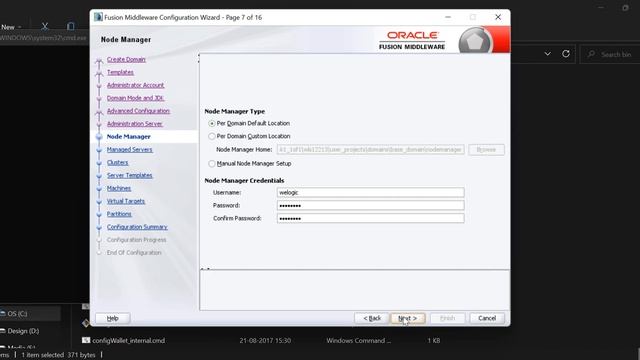Navigate to Advanced Configuration step
This screenshot has height=360, width=640.
[x=138, y=111]
